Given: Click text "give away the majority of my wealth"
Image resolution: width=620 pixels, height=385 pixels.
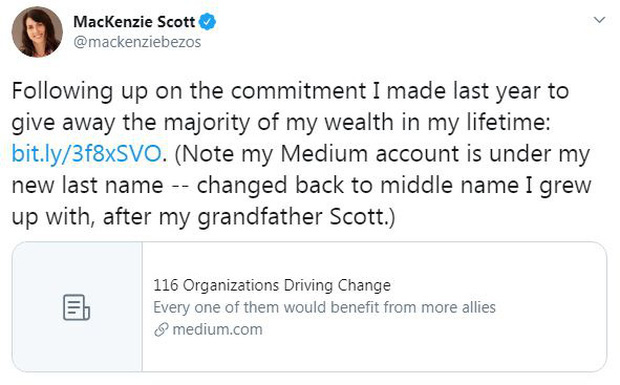Looking at the screenshot, I should (204, 123).
